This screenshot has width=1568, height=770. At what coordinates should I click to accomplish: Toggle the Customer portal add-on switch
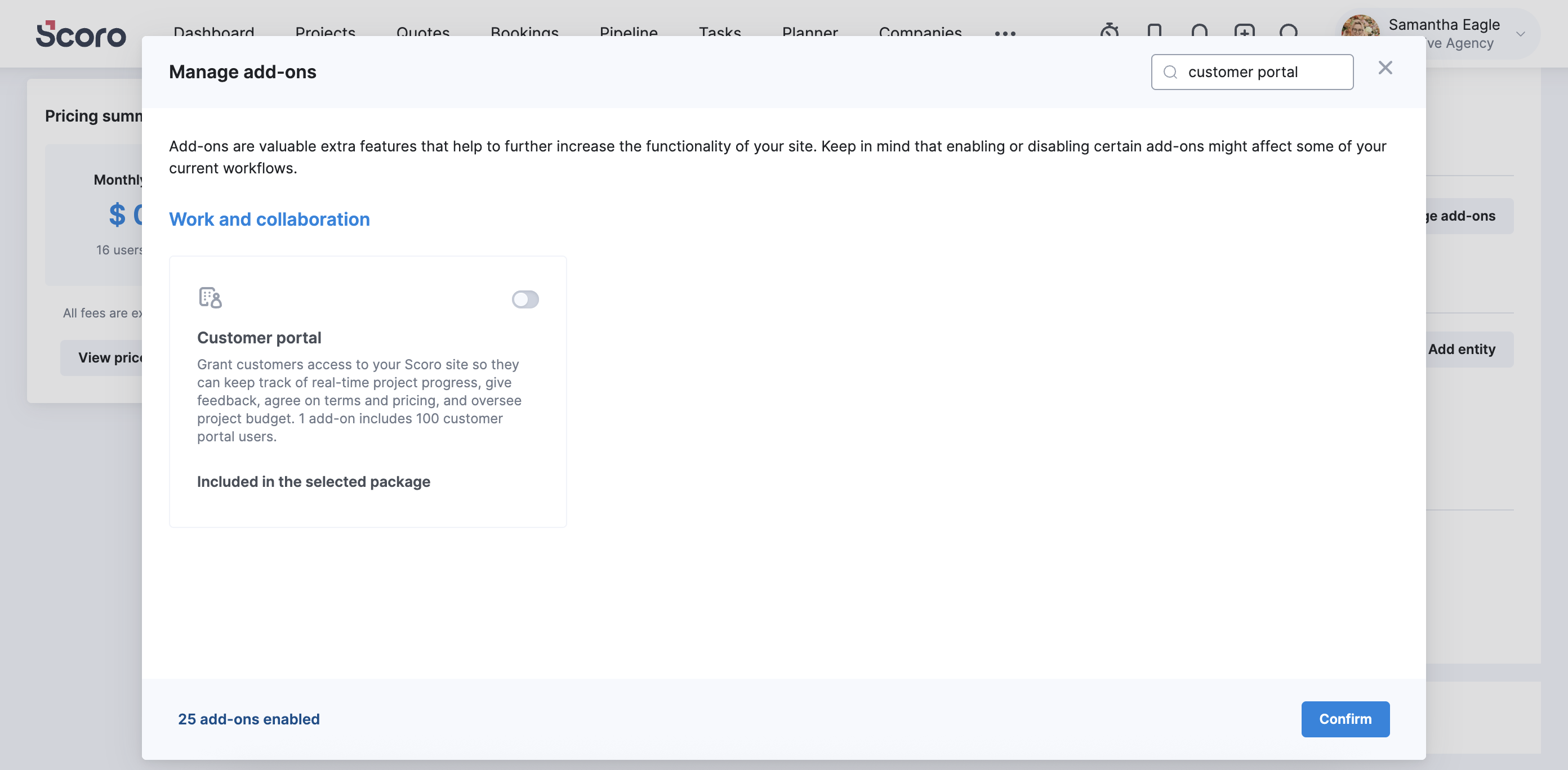pos(525,299)
